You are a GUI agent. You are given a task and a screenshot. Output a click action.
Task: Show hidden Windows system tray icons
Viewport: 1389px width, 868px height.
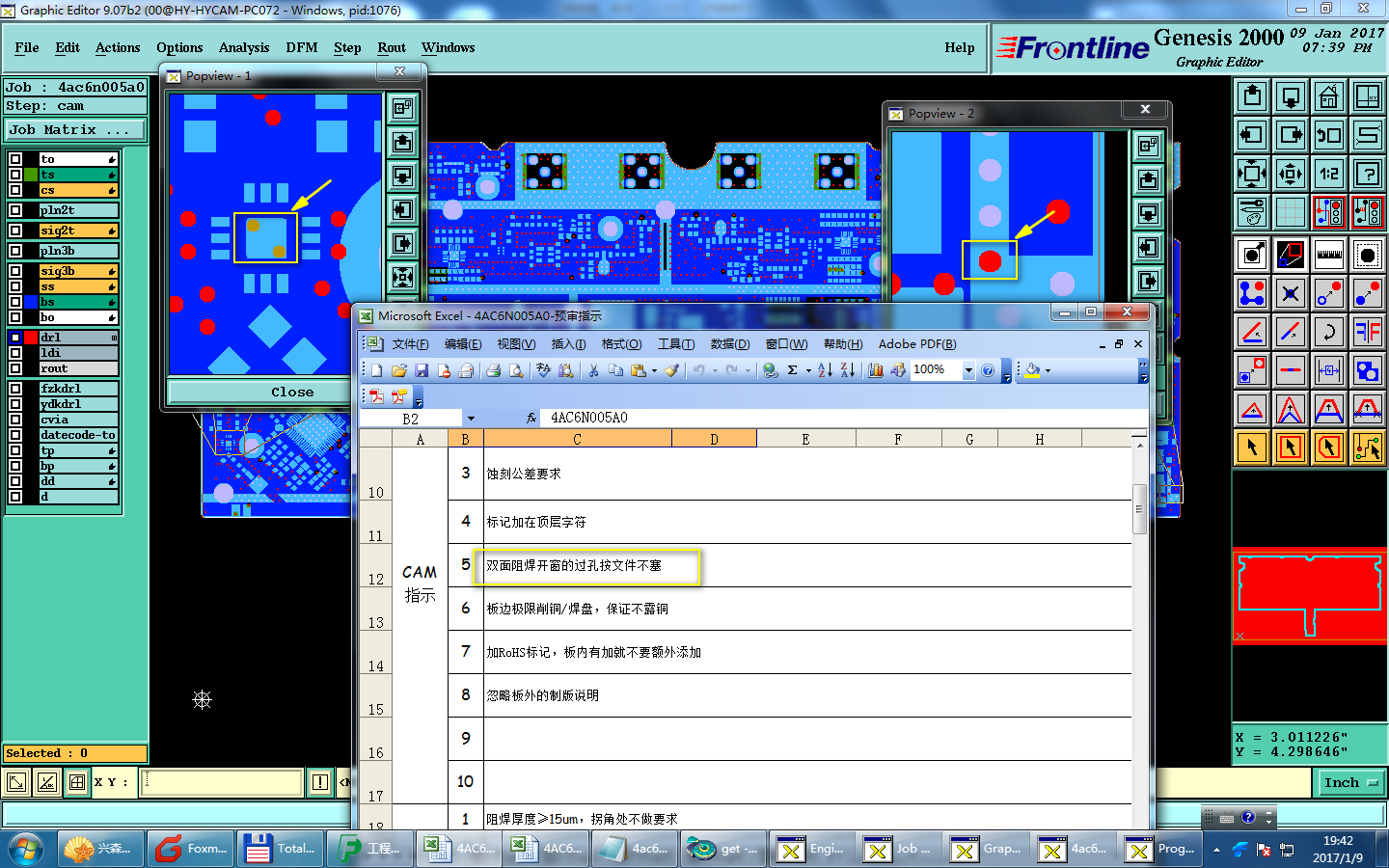pos(1216,850)
